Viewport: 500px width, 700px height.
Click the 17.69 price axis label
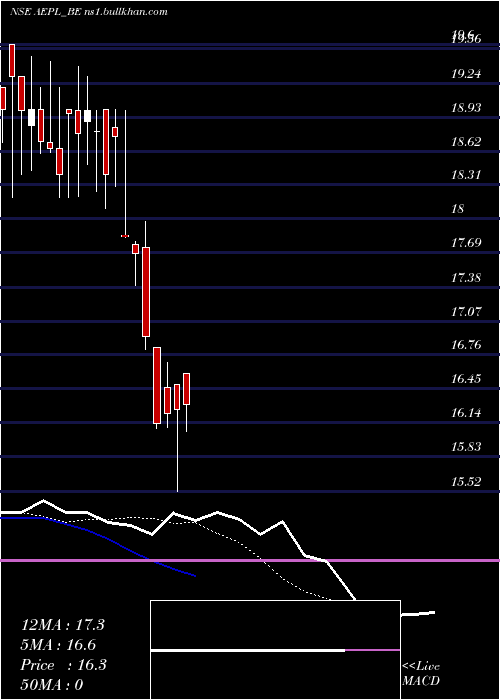click(x=466, y=243)
